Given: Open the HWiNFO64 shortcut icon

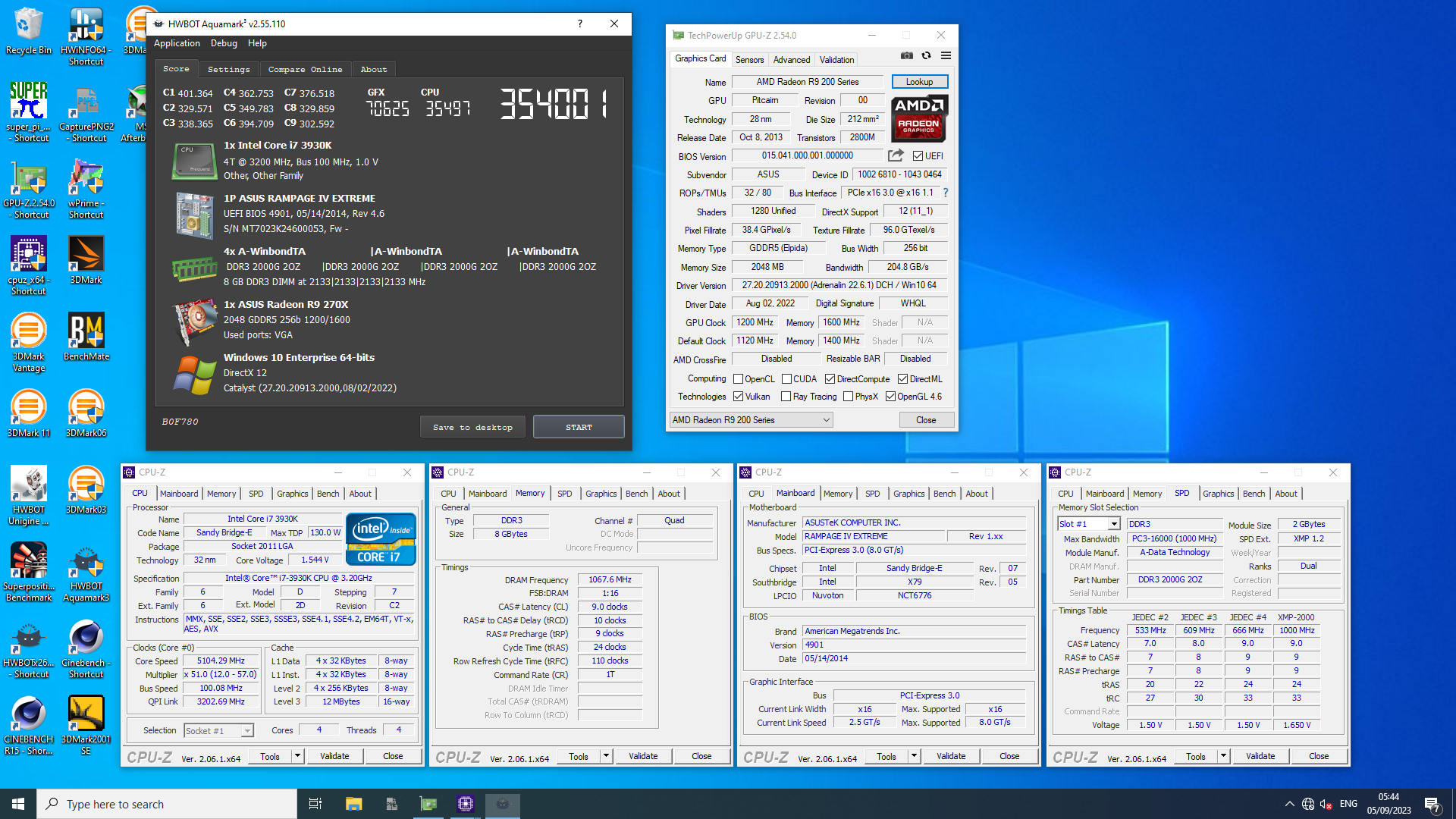Looking at the screenshot, I should (86, 36).
